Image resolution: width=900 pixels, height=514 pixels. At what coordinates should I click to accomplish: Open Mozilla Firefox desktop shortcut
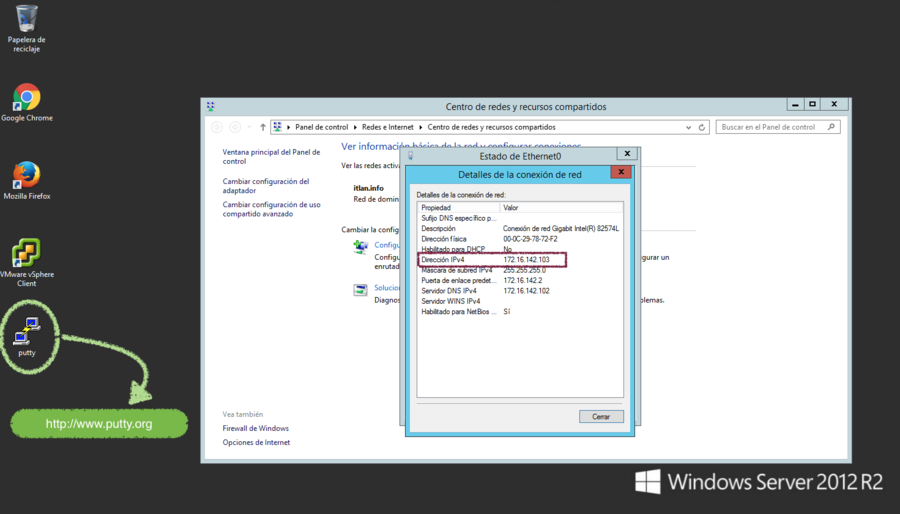point(27,176)
